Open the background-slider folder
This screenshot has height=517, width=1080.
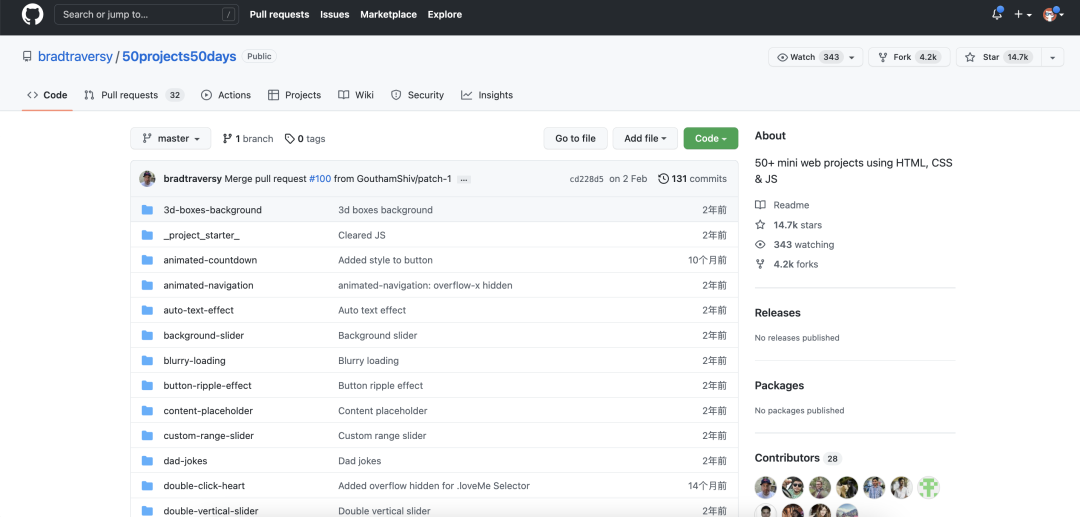204,335
